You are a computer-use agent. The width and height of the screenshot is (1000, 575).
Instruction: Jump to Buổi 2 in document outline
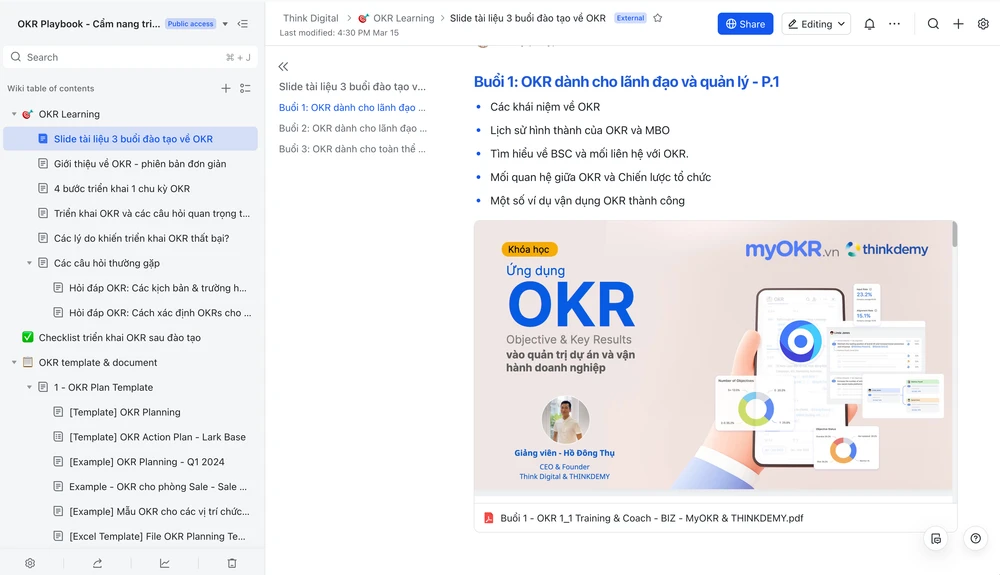coord(352,128)
